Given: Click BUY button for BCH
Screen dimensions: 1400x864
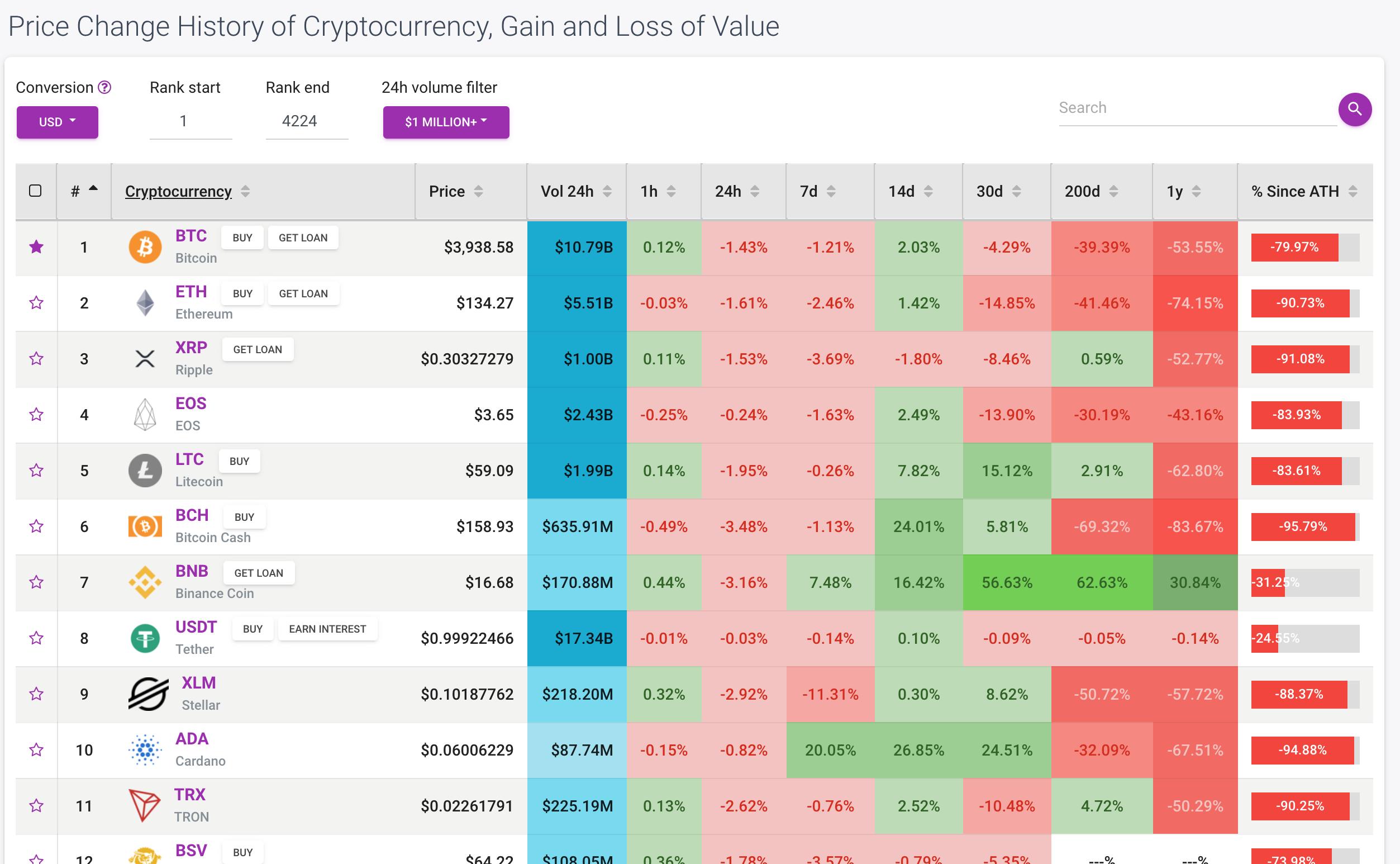Looking at the screenshot, I should pos(244,517).
